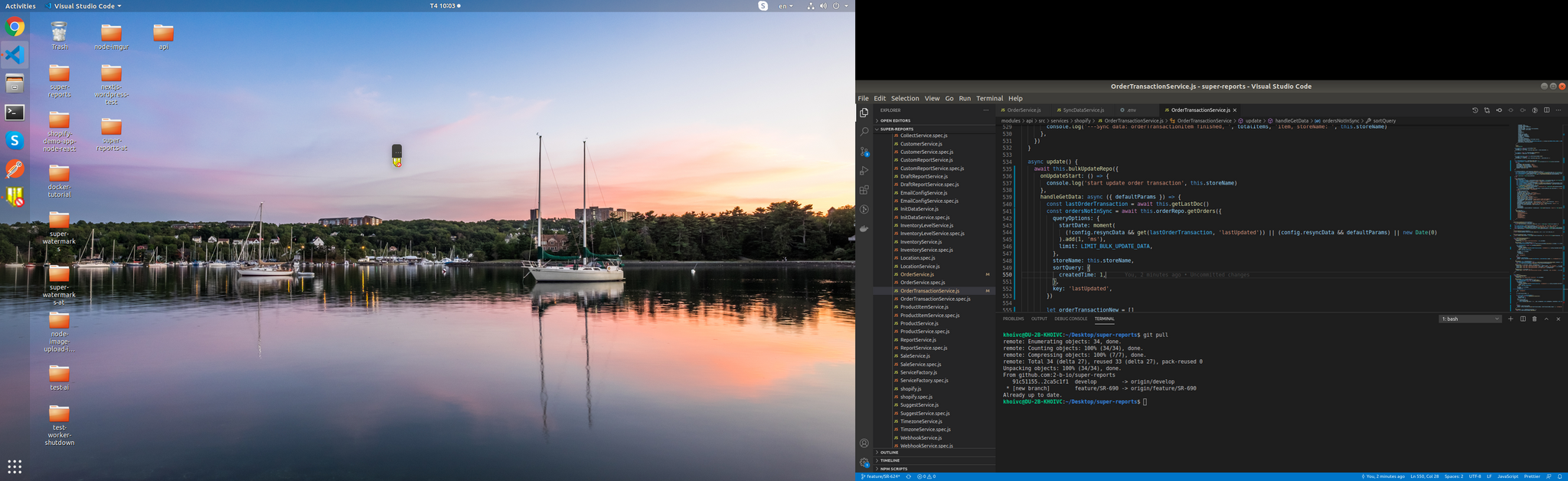Screen dimensions: 1568x481
Task: Kill terminal with the trash icon
Action: pos(1534,319)
